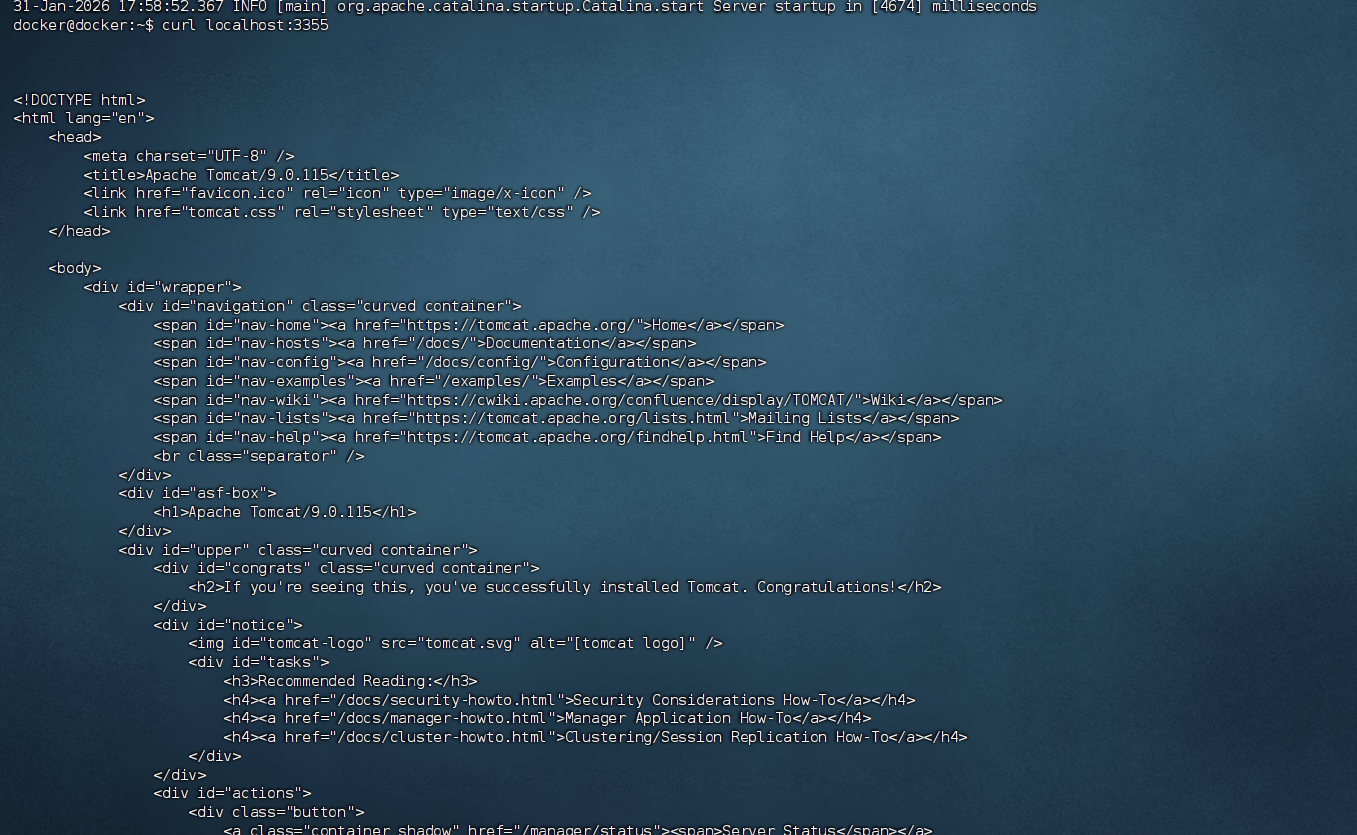Click the h2 Congratulations message line

point(565,587)
